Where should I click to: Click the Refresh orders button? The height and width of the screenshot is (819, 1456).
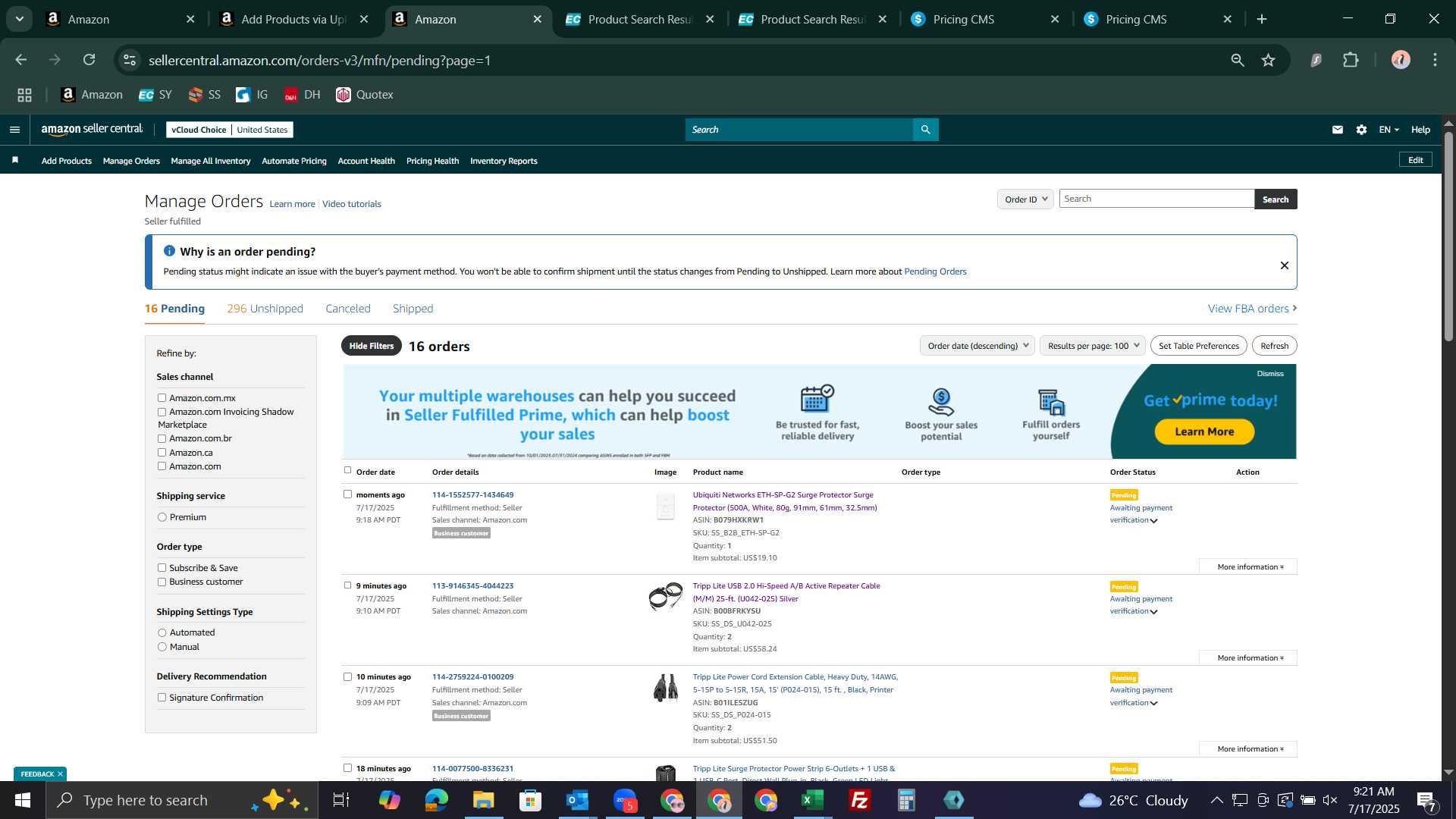point(1274,346)
